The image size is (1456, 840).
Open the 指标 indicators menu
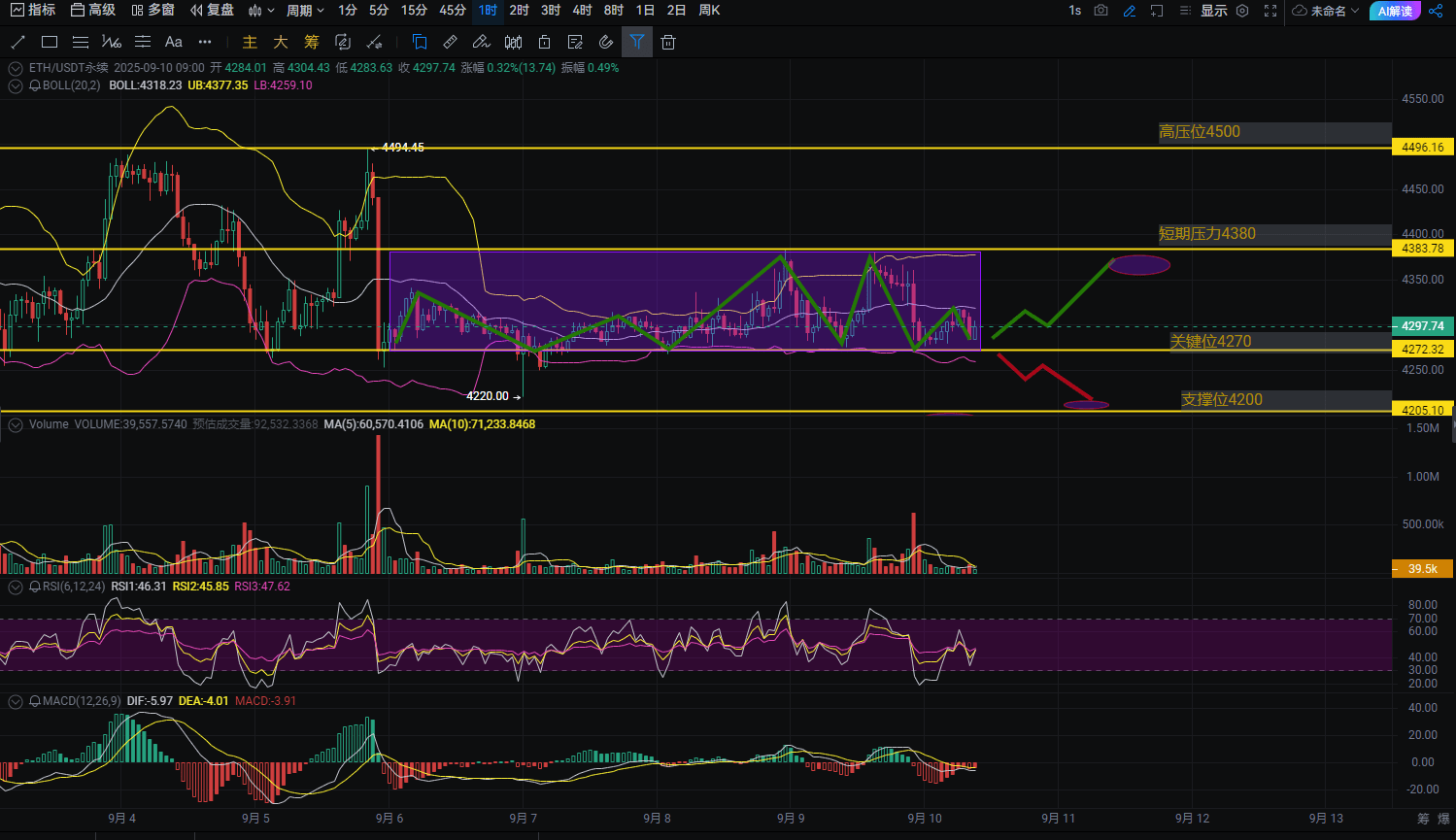point(33,11)
